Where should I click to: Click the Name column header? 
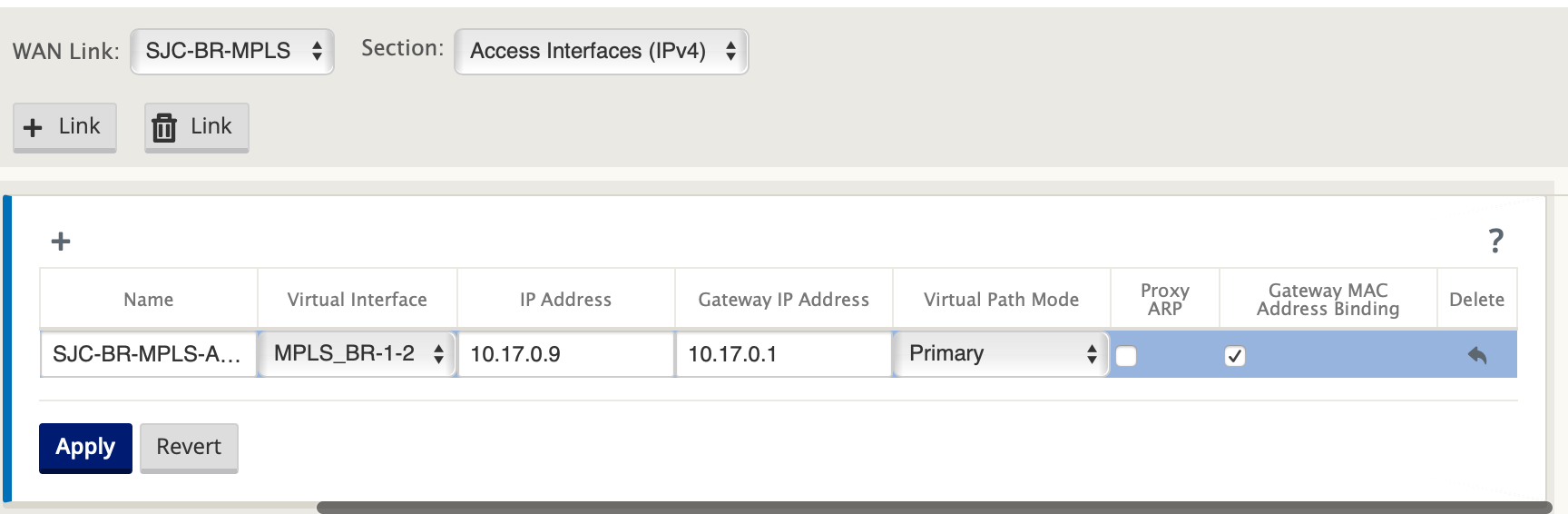click(x=149, y=300)
